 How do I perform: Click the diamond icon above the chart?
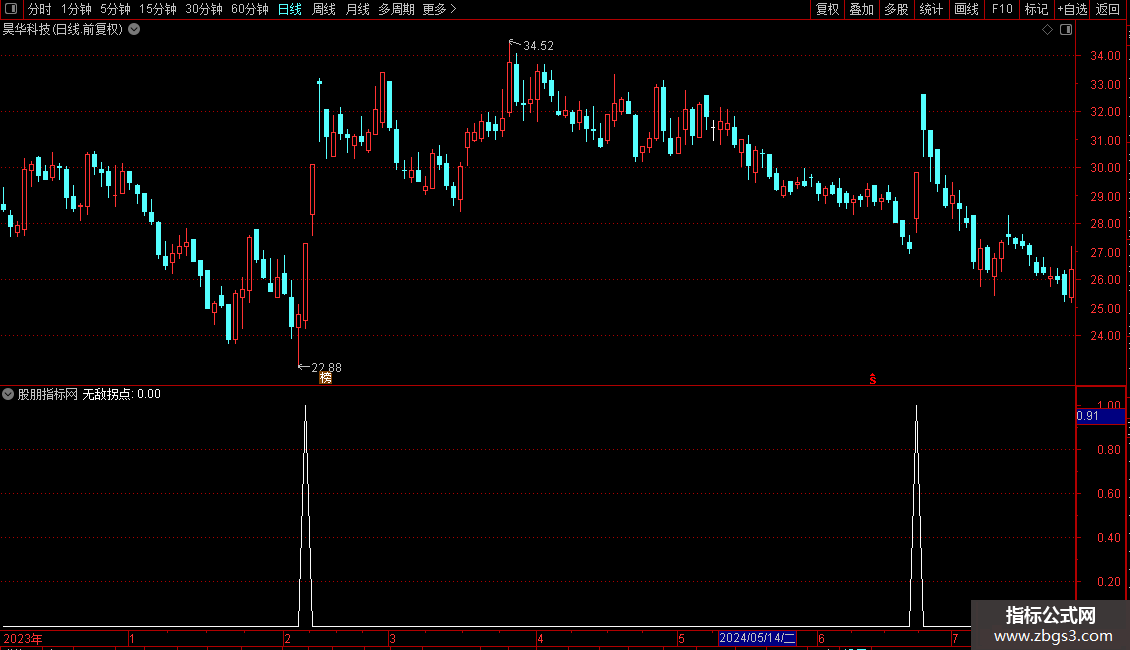[1048, 30]
